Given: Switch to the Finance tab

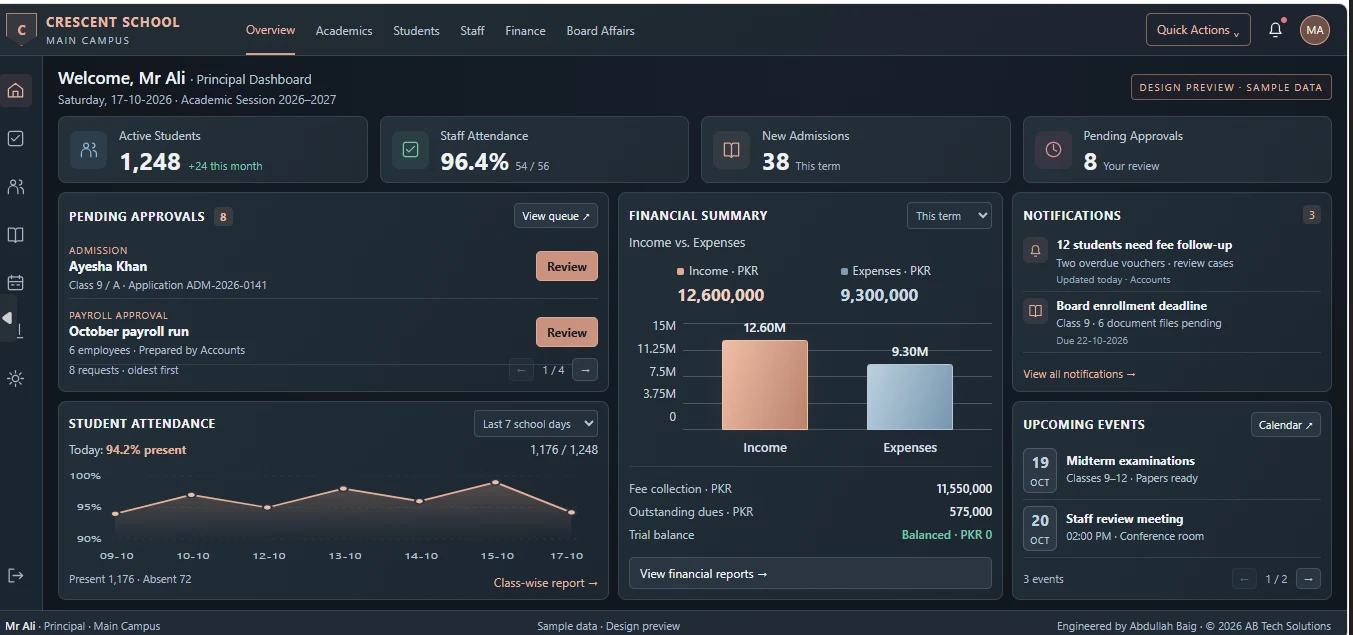Looking at the screenshot, I should [x=525, y=31].
